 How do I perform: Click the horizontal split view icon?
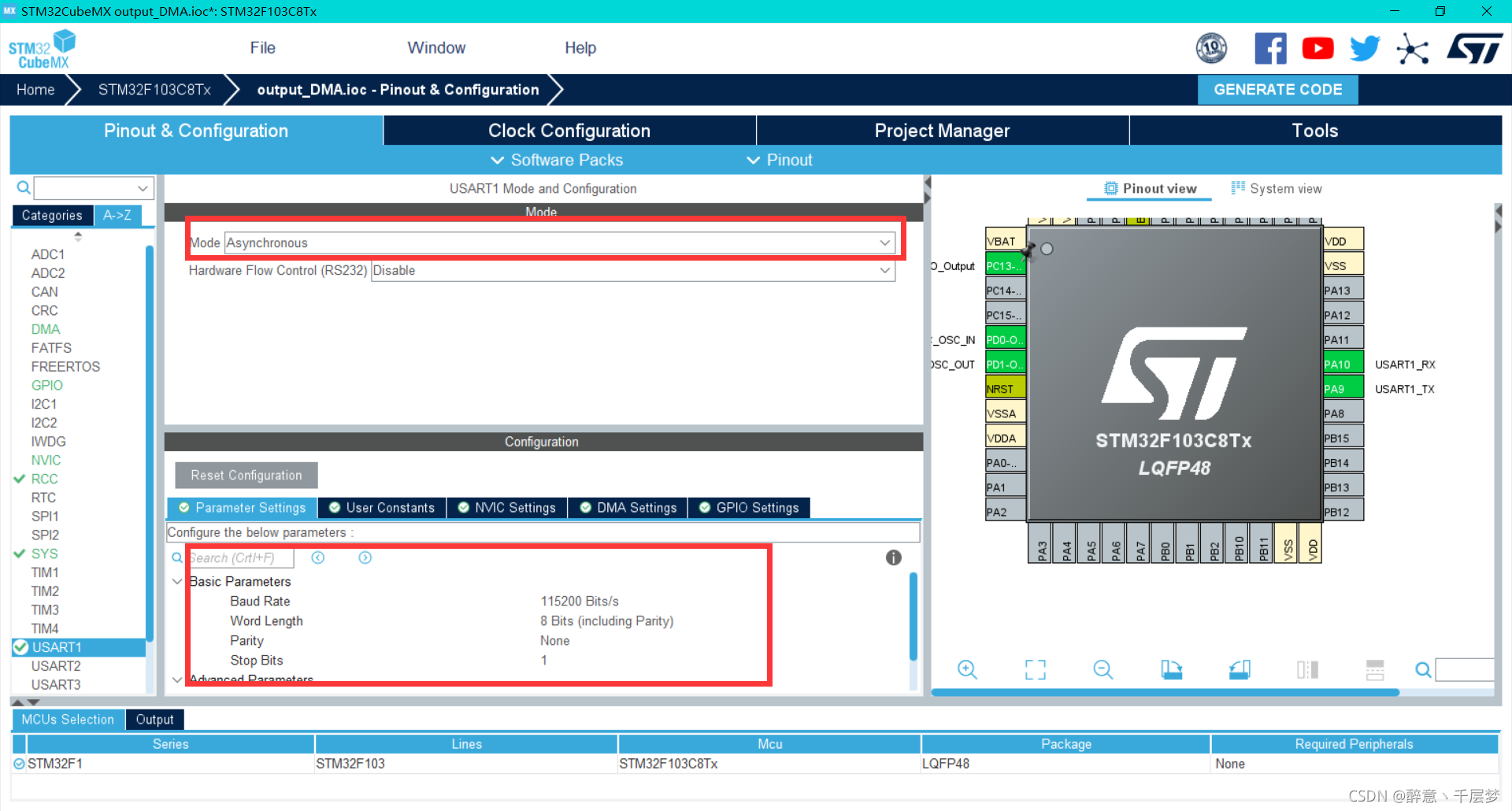(1375, 670)
